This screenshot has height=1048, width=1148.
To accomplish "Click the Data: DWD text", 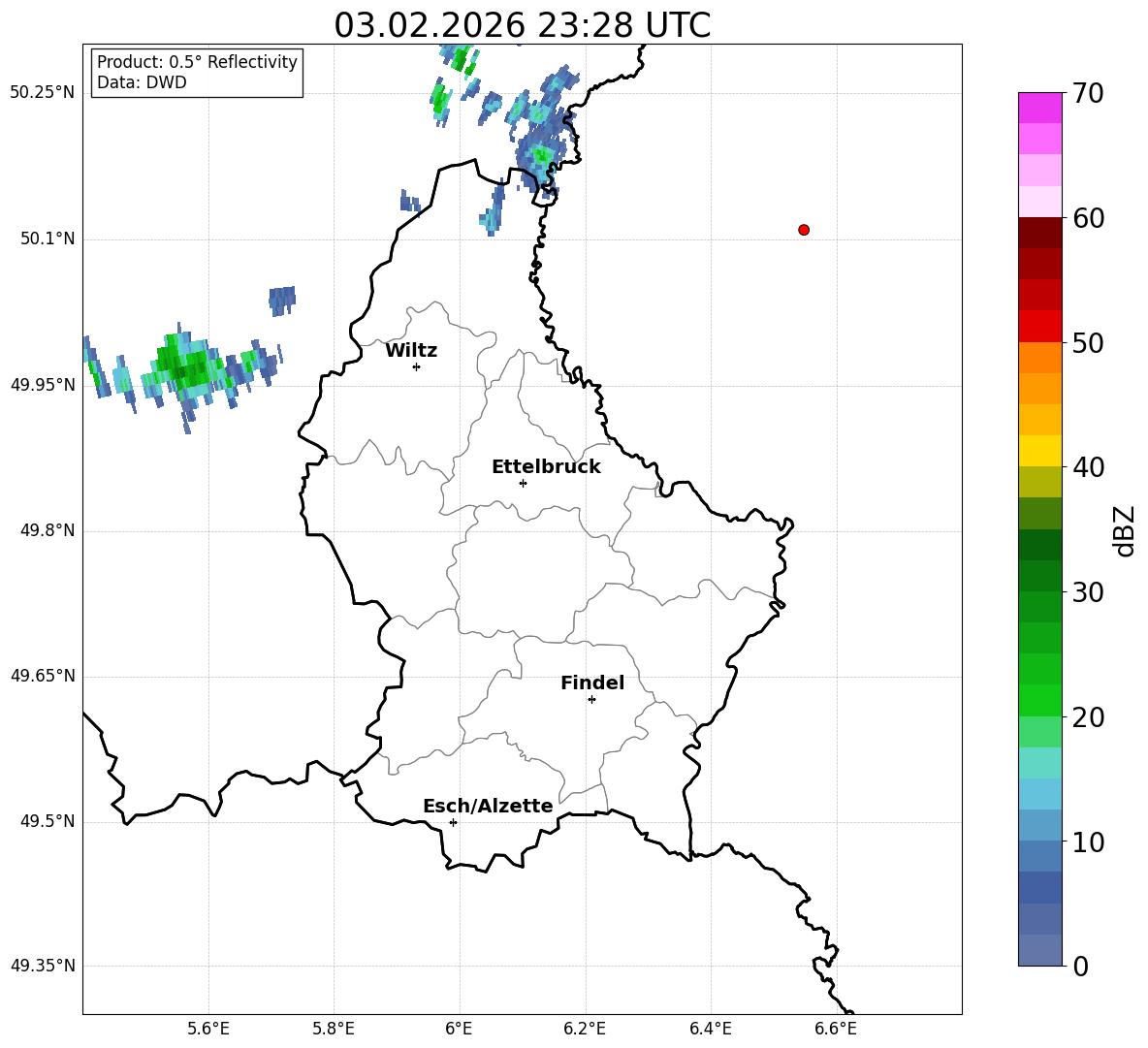I will click(142, 82).
